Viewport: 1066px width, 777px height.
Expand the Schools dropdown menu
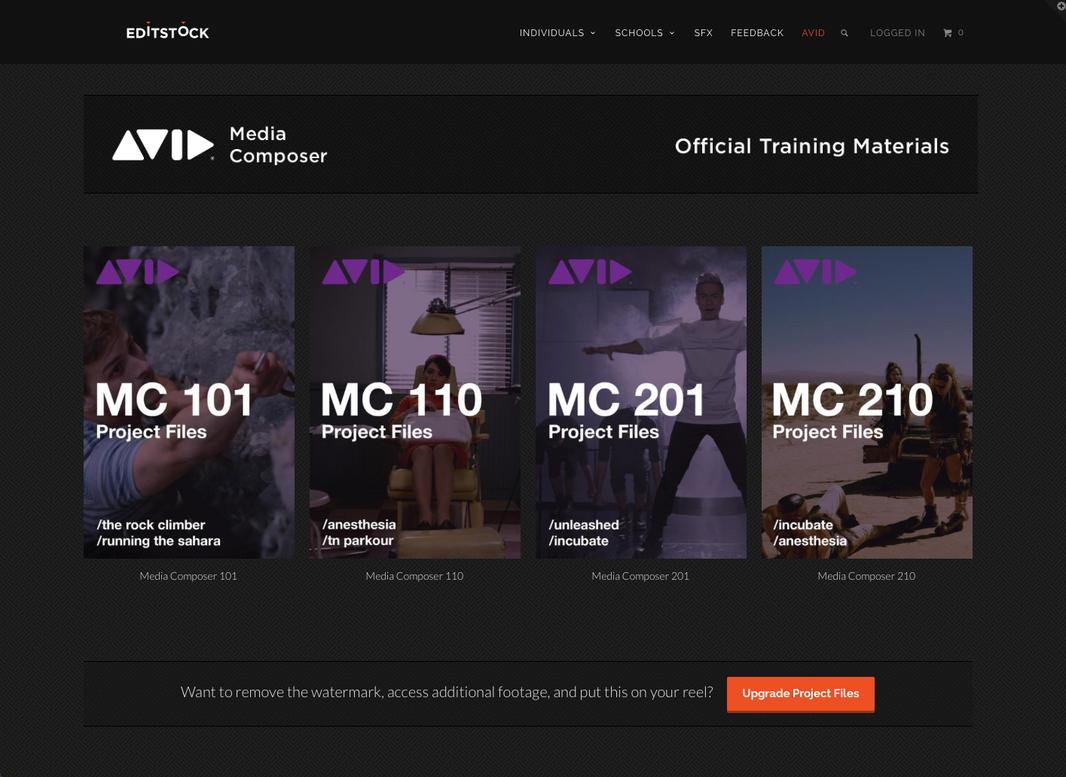(644, 33)
